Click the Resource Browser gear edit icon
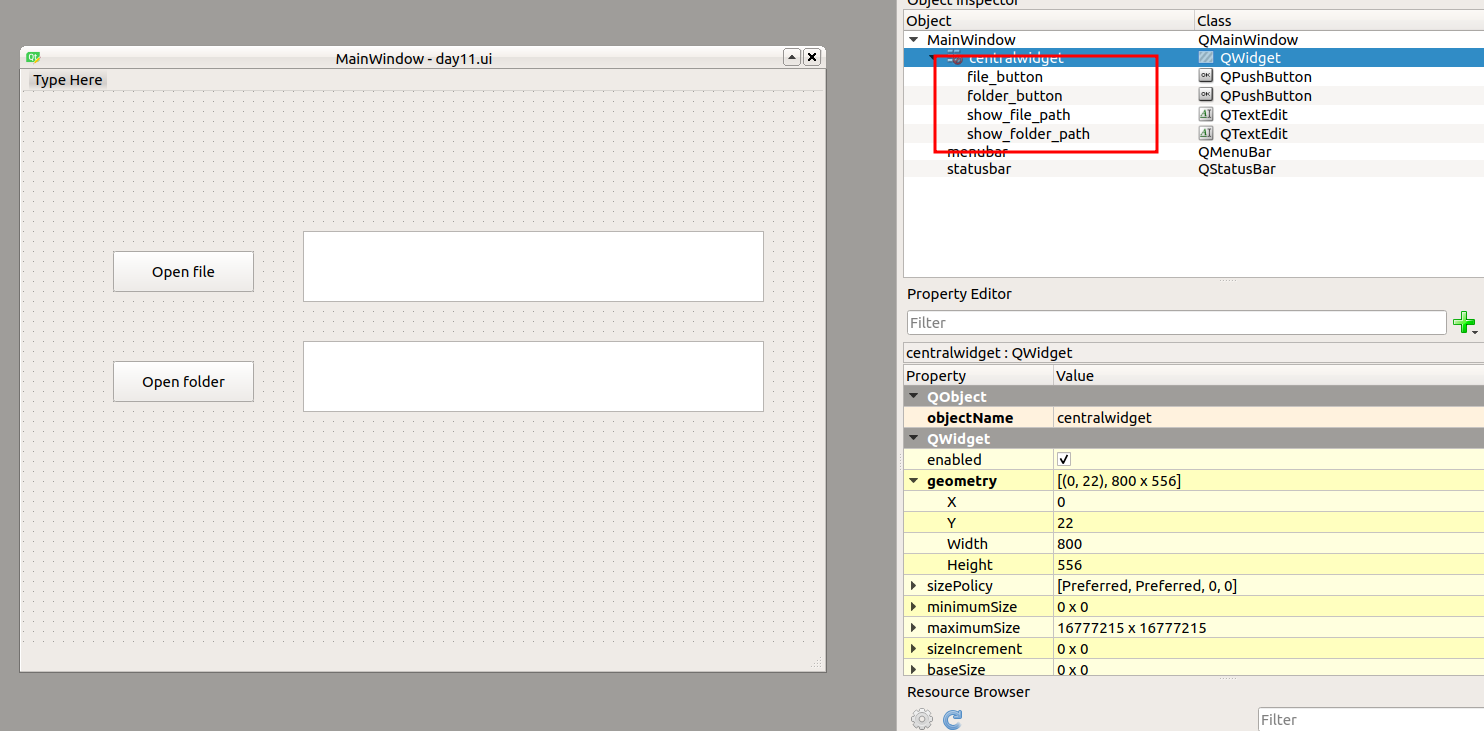 pyautogui.click(x=921, y=719)
